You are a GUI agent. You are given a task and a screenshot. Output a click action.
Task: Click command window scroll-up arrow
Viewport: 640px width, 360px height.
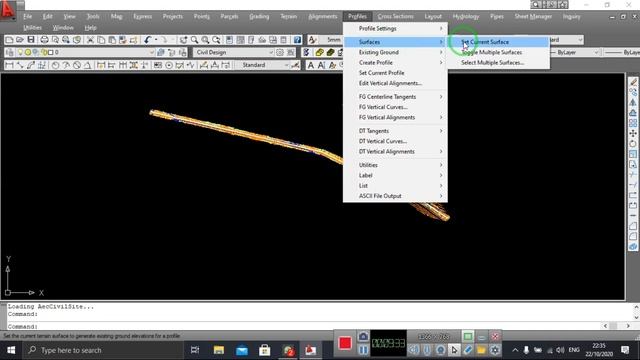pyautogui.click(x=636, y=307)
